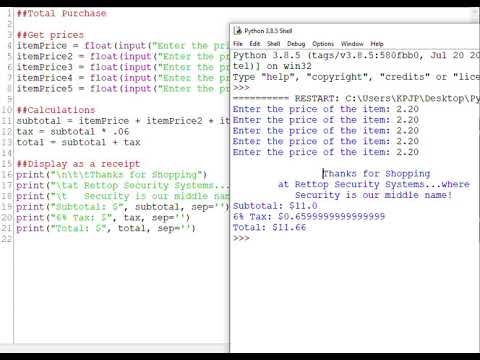
Task: Click line number 10 in editor gutter
Action: pyautogui.click(x=7, y=110)
